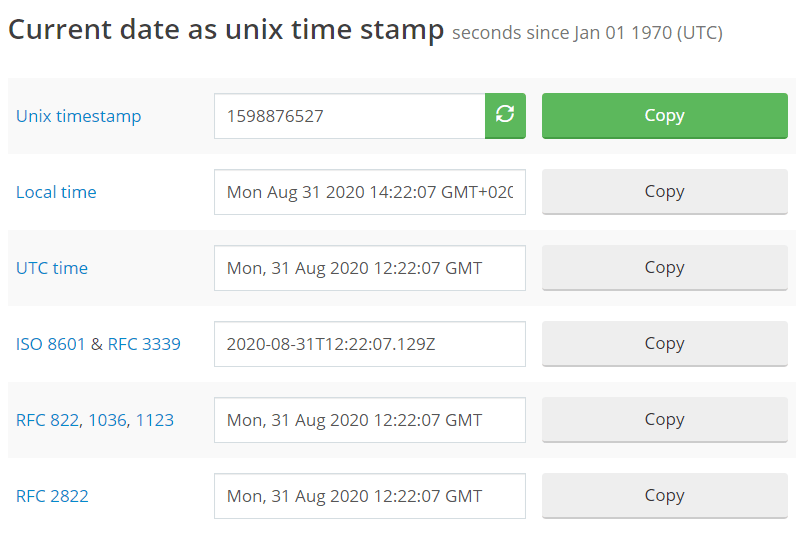The image size is (802, 539).
Task: Open the Unix timestamp link
Action: coord(78,116)
